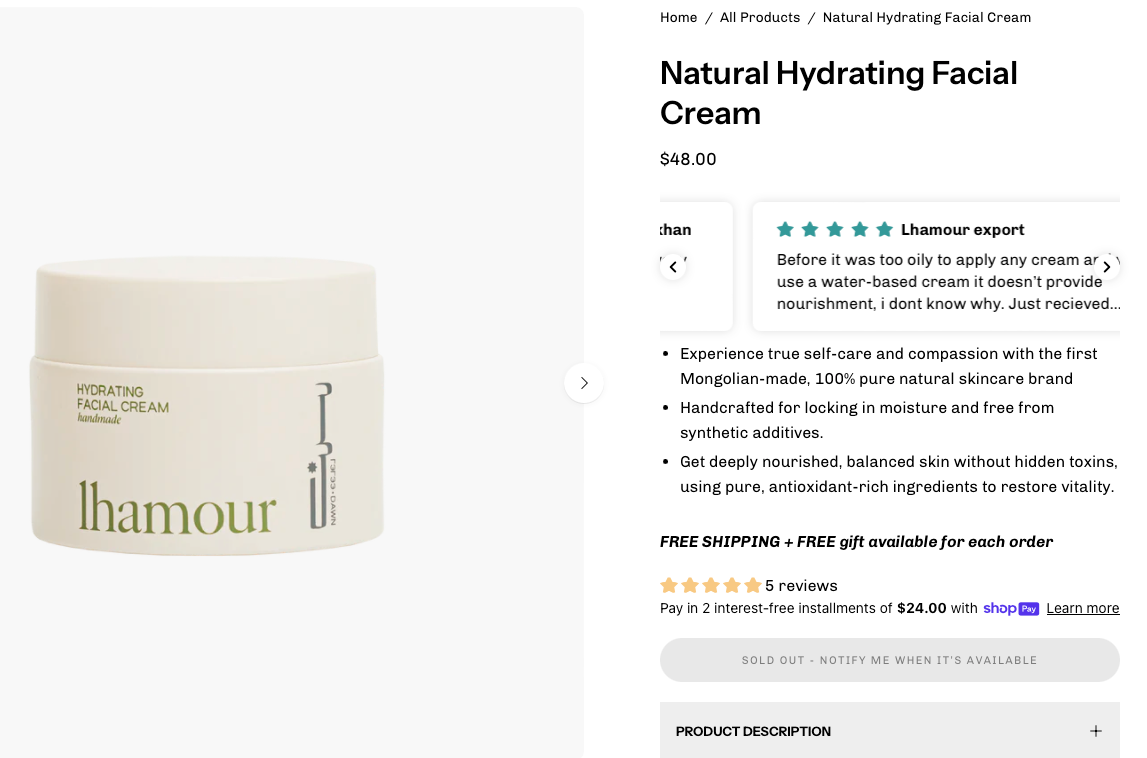The image size is (1147, 758).
Task: Click the partially visible previous review card
Action: [x=696, y=266]
